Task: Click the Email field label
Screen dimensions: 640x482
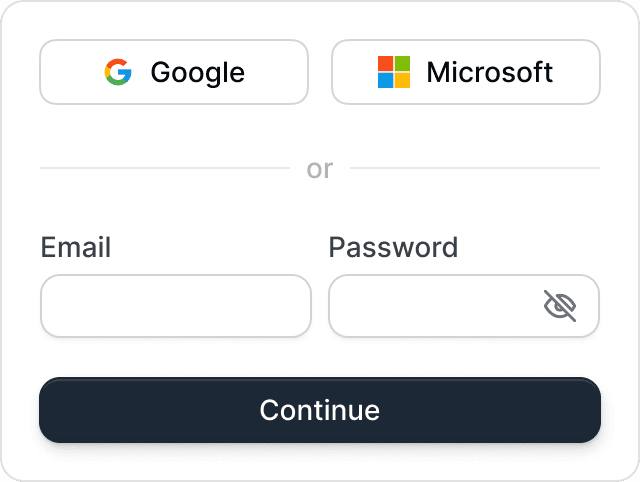Action: pos(76,247)
